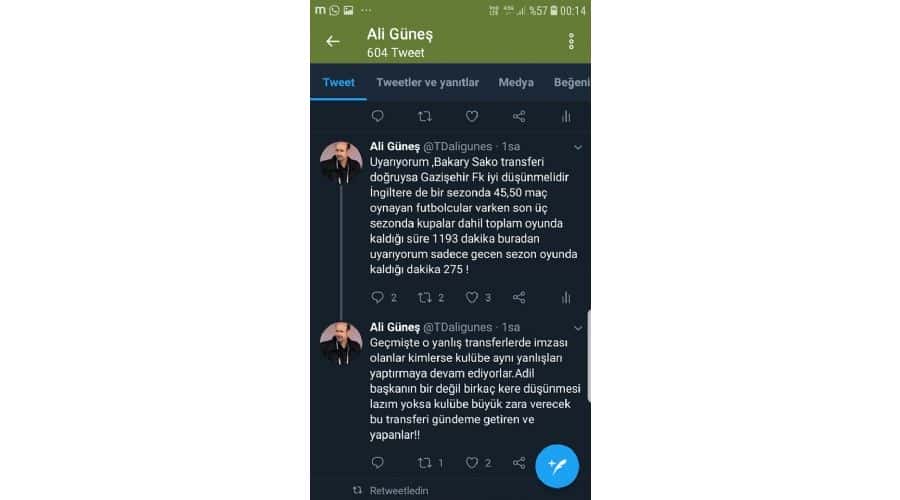The width and height of the screenshot is (900, 500).
Task: Switch to the 'Tweetler ve yanıtlar' tab
Action: click(428, 83)
